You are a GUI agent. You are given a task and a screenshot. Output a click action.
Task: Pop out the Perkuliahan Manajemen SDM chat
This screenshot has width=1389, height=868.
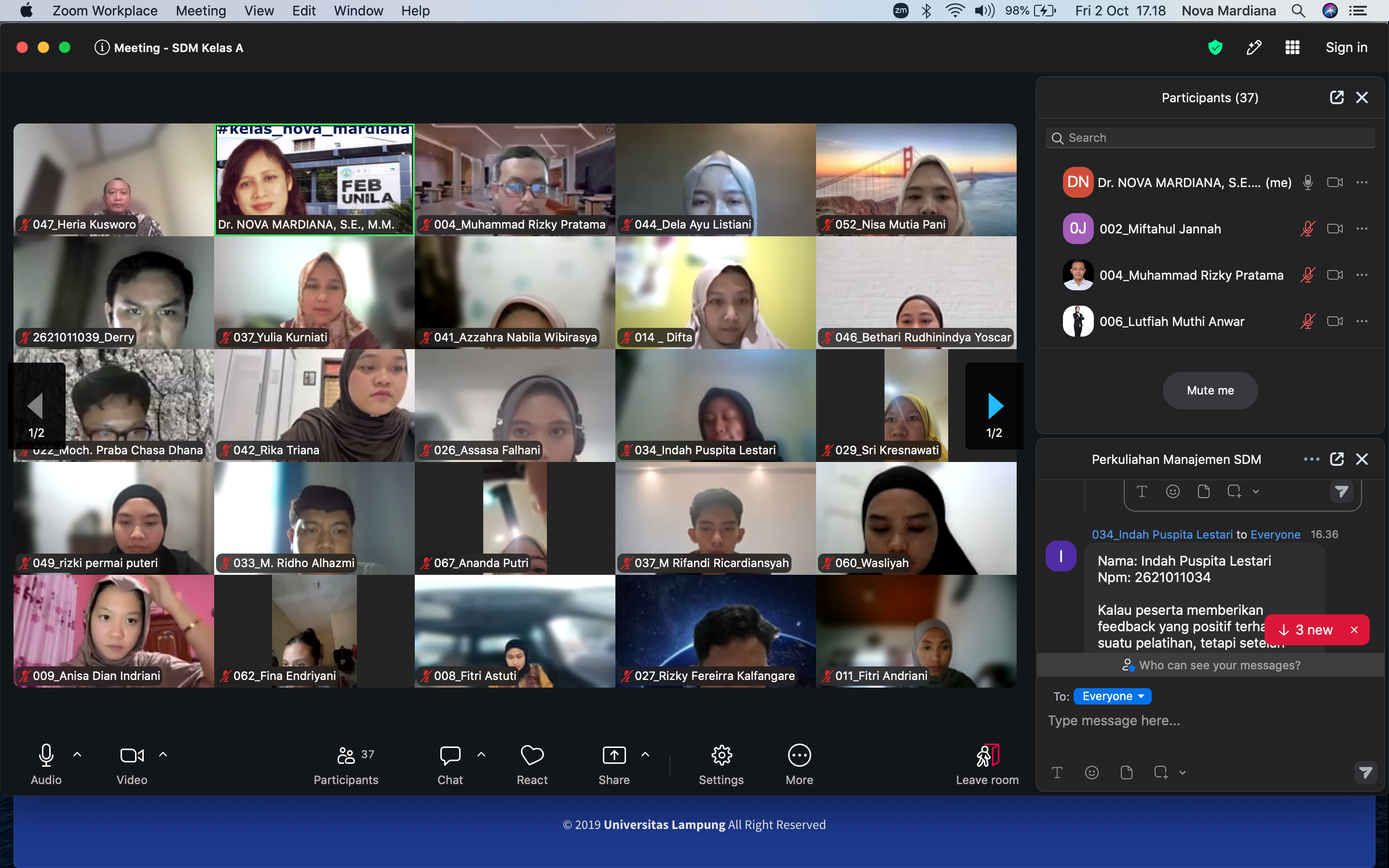coord(1336,459)
